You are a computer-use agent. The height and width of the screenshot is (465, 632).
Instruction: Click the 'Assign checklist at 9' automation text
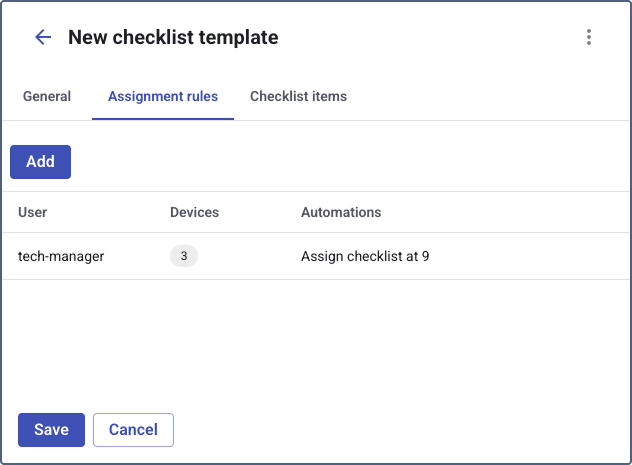point(365,256)
